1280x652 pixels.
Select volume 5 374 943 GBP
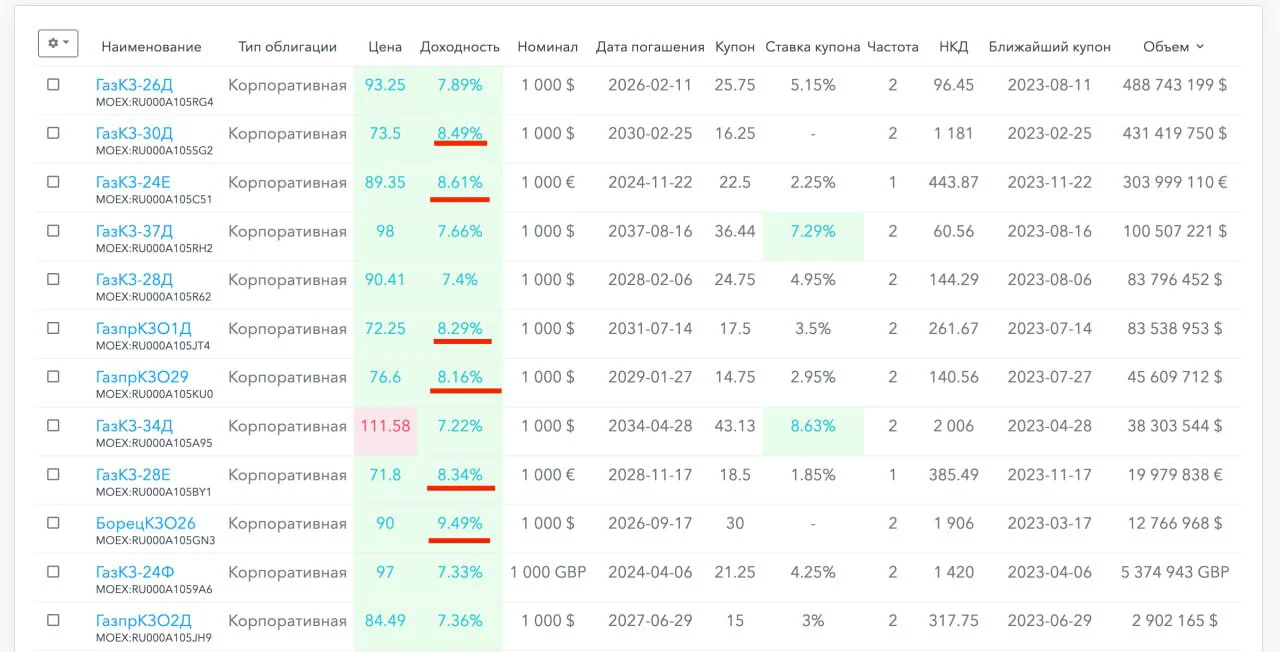coord(1175,572)
